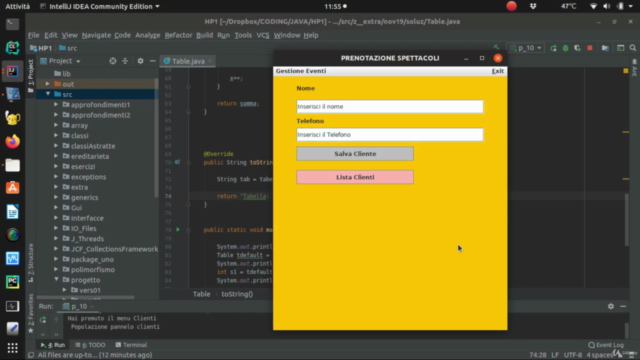Run with coverage icon in toolbar

tap(577, 48)
